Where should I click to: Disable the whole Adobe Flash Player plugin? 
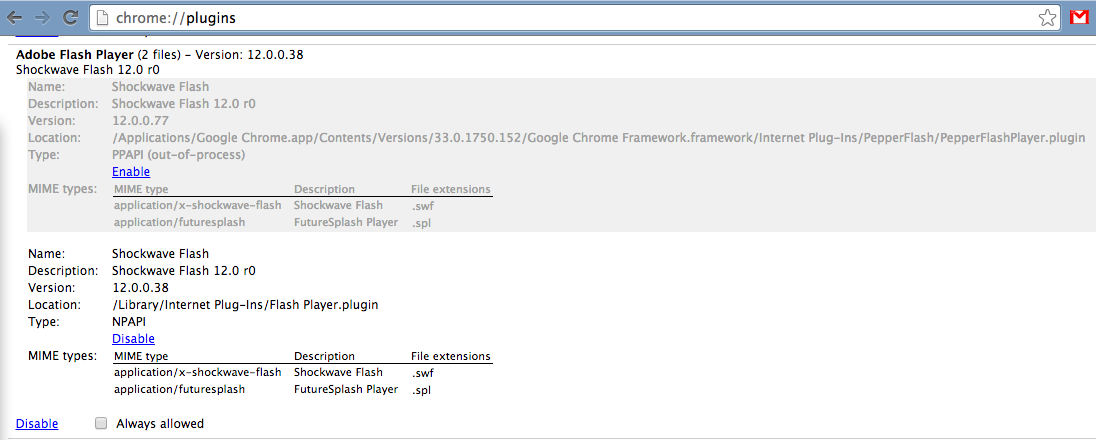[37, 423]
